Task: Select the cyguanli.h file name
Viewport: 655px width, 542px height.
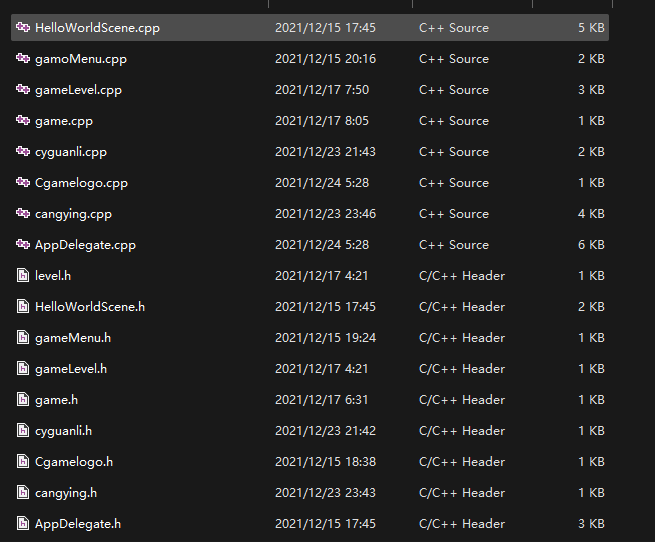Action: tap(63, 431)
